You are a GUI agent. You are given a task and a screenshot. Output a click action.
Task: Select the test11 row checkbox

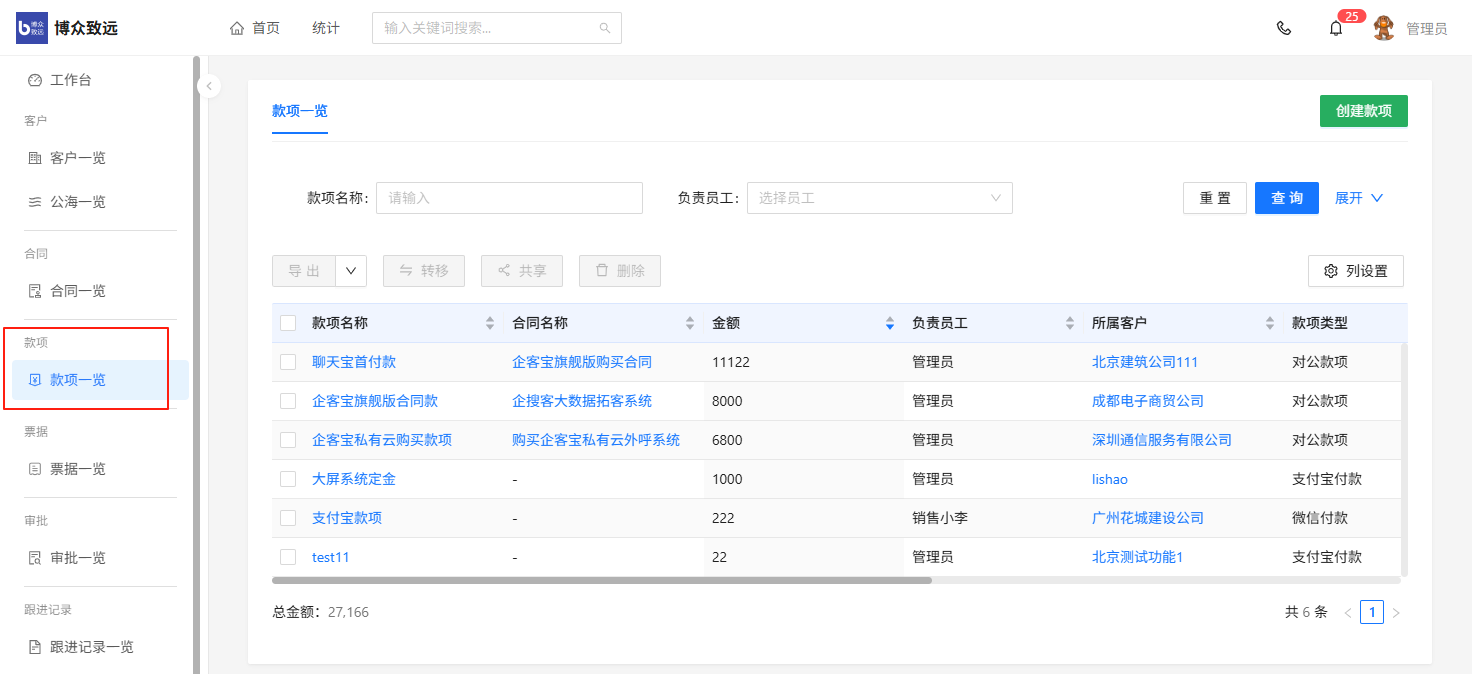[x=288, y=557]
